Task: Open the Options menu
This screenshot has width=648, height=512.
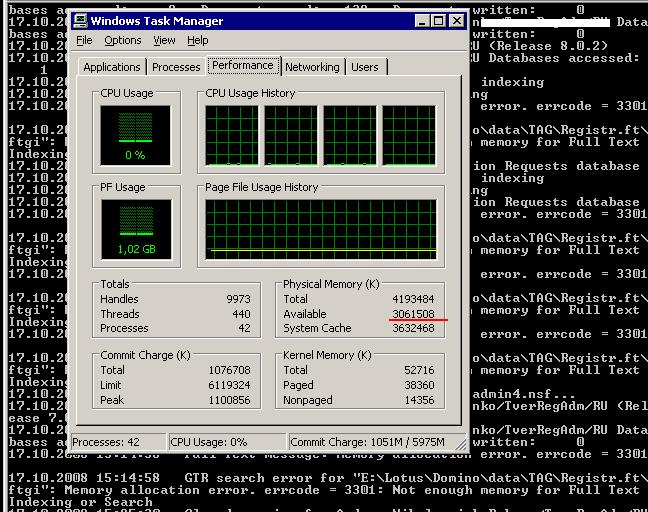Action: click(x=123, y=40)
